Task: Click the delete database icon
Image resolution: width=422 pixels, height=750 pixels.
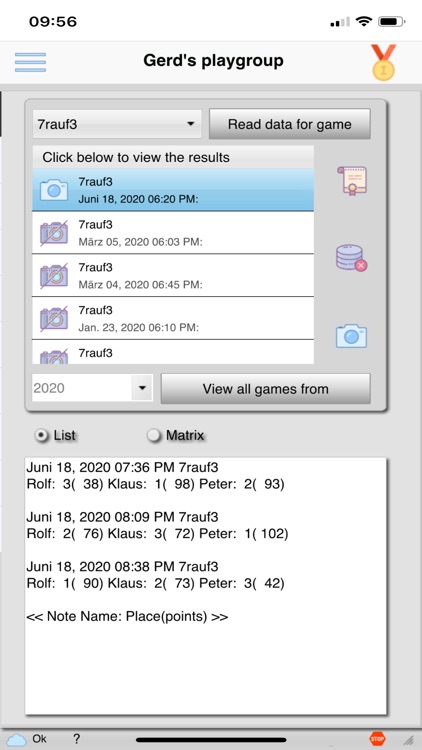Action: [351, 258]
